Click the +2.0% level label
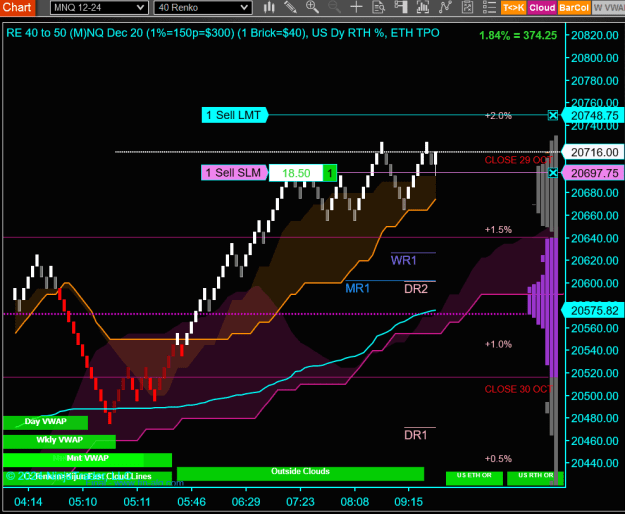625x514 pixels. click(x=498, y=116)
